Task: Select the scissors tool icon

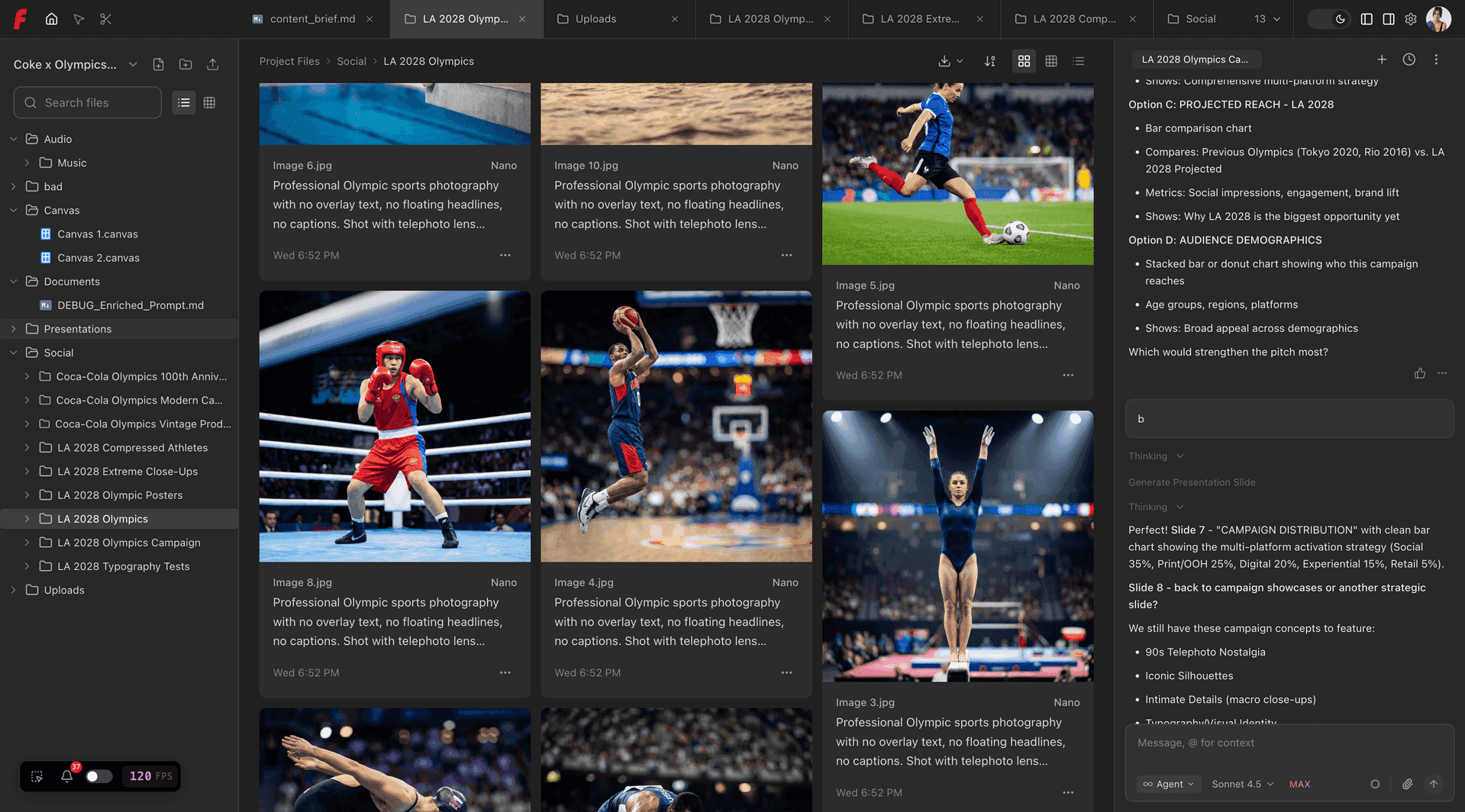Action: pyautogui.click(x=105, y=19)
